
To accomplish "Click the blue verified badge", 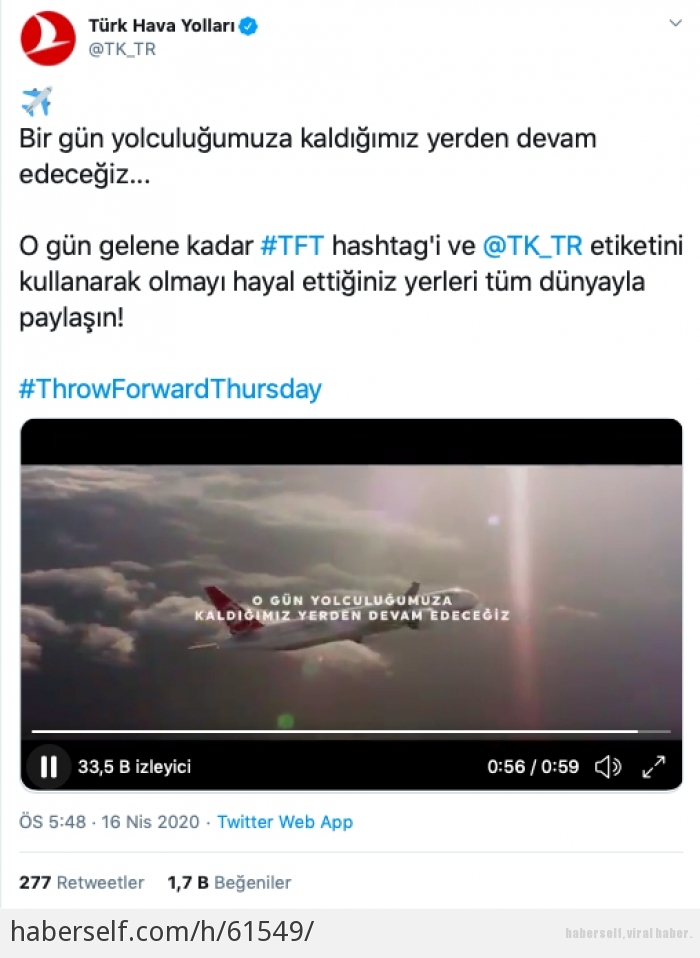I will coord(249,26).
